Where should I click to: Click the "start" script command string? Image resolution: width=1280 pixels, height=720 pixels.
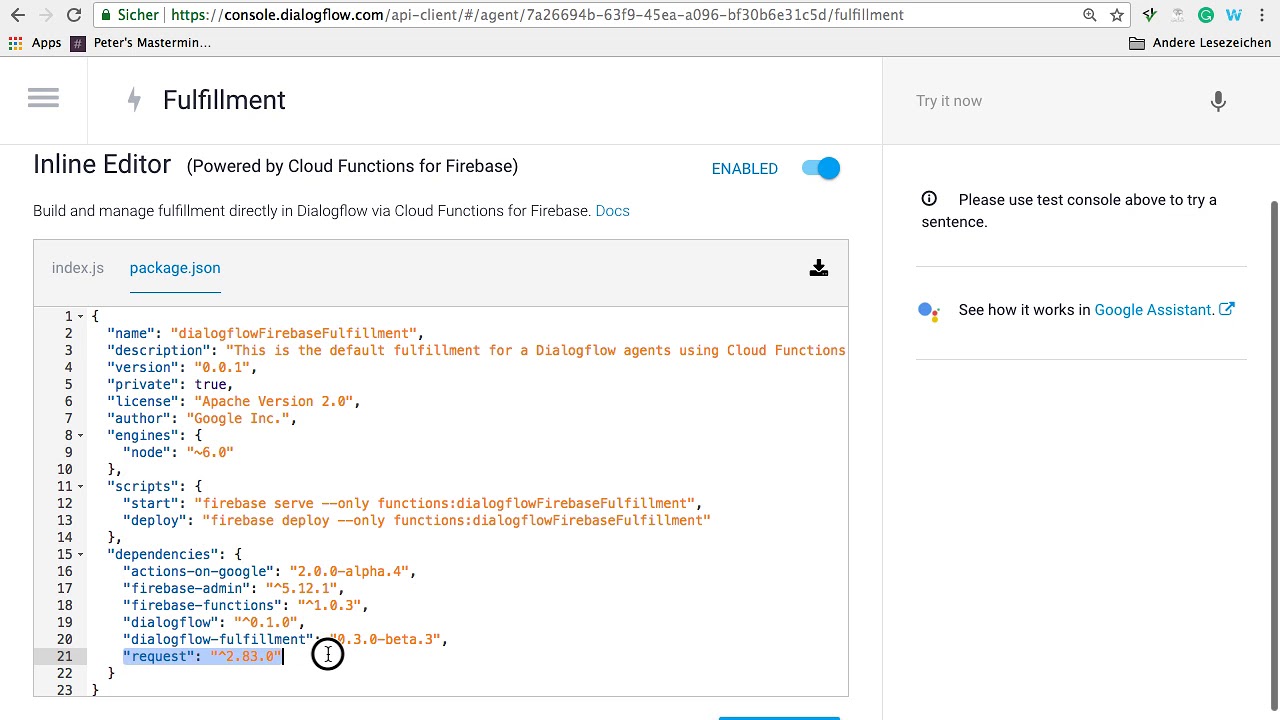click(444, 503)
